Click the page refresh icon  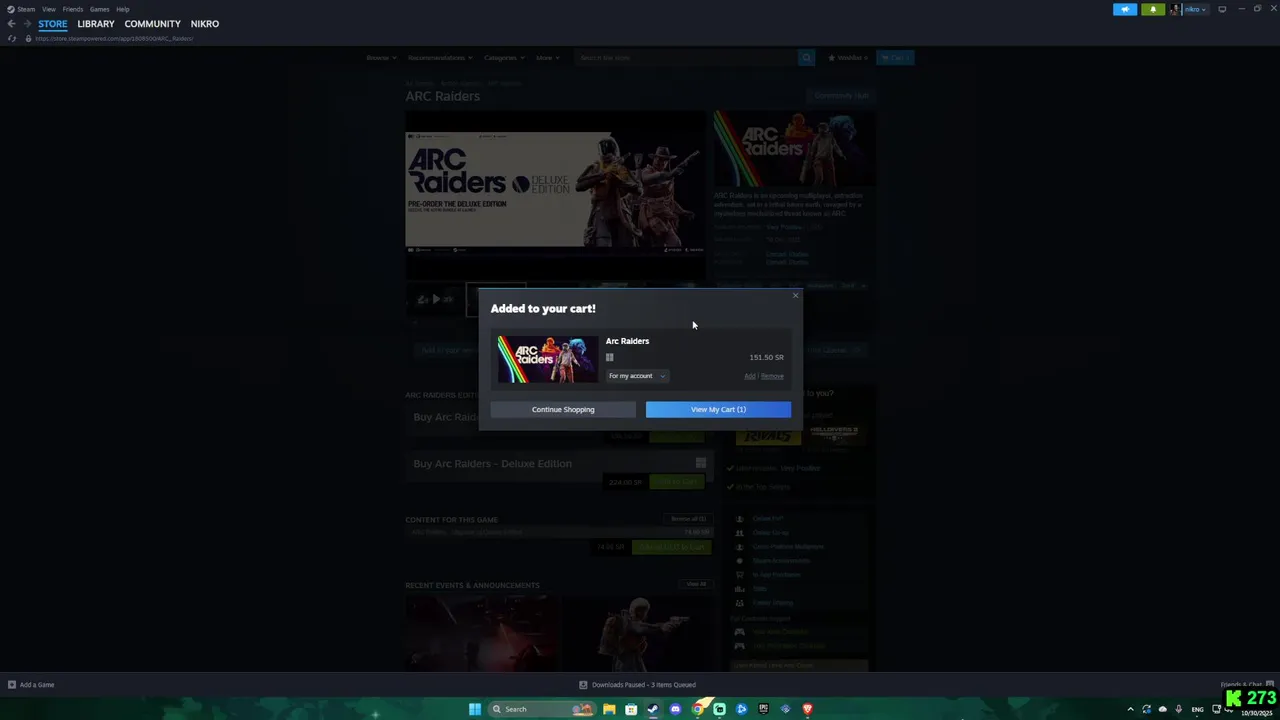point(11,38)
